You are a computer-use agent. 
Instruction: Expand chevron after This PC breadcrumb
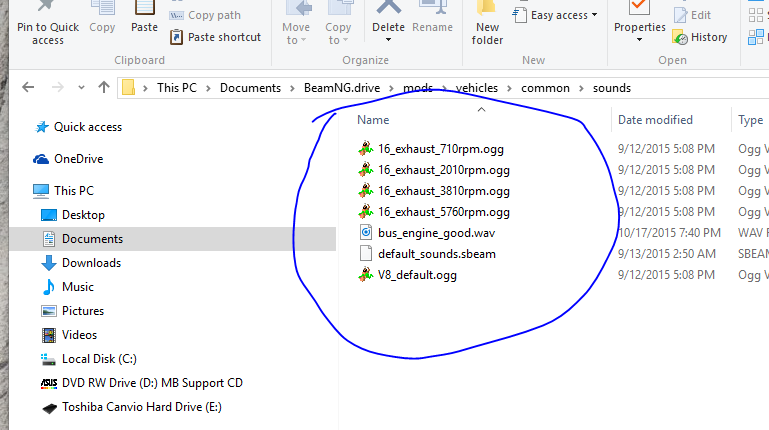pyautogui.click(x=208, y=88)
